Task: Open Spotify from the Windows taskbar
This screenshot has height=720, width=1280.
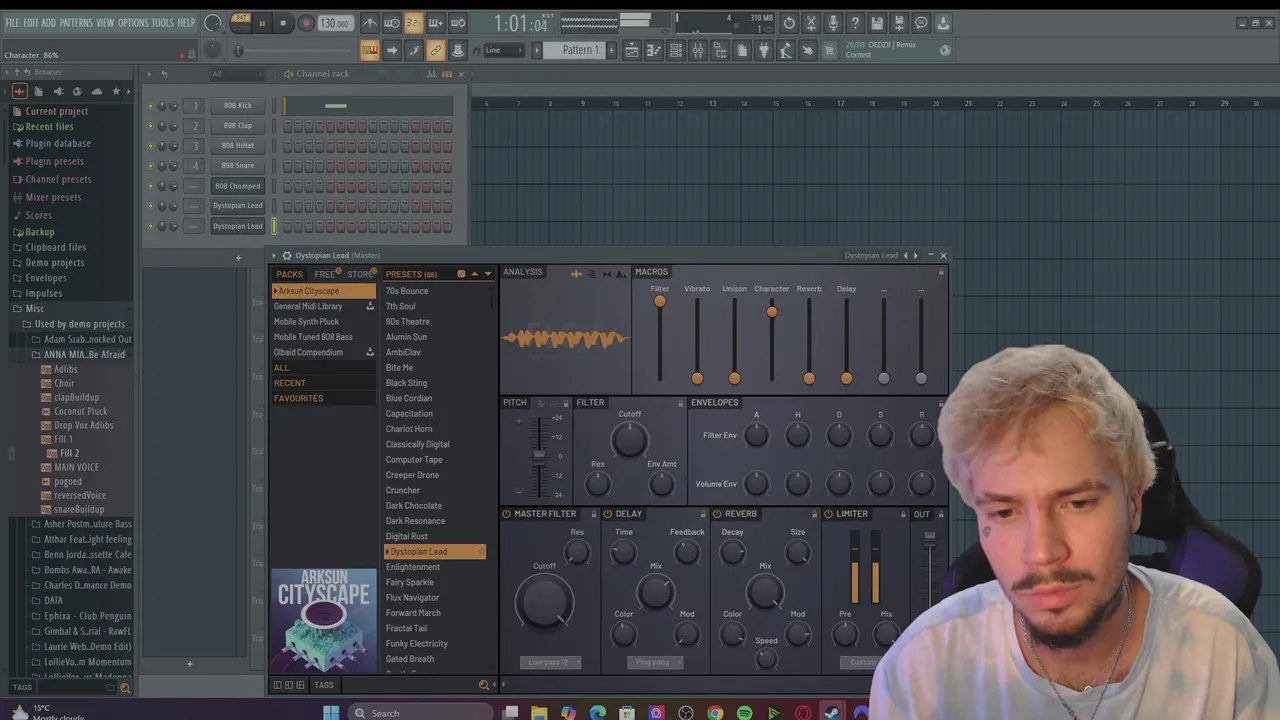Action: [745, 713]
